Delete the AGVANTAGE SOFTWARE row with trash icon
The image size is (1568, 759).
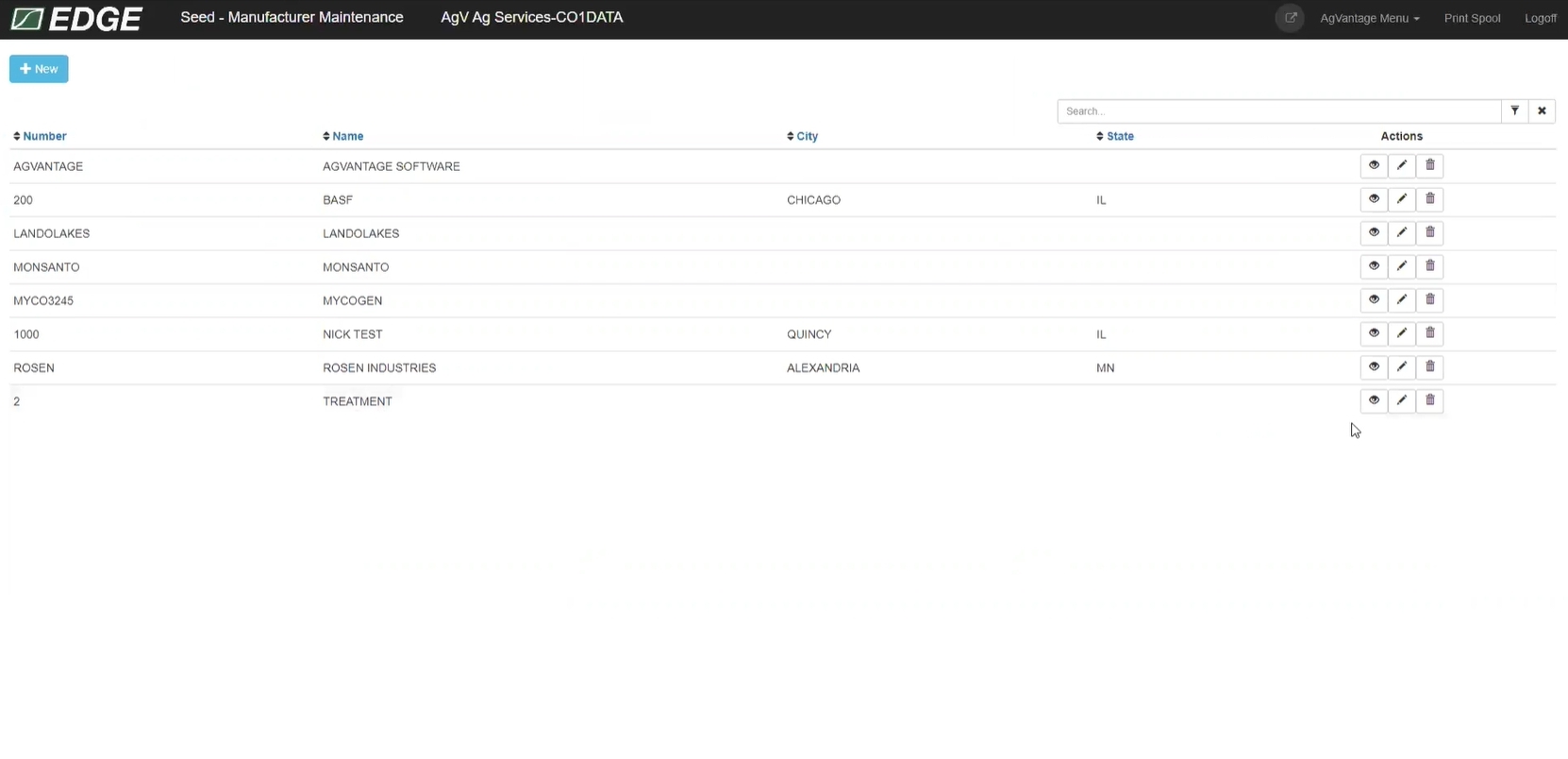point(1430,166)
